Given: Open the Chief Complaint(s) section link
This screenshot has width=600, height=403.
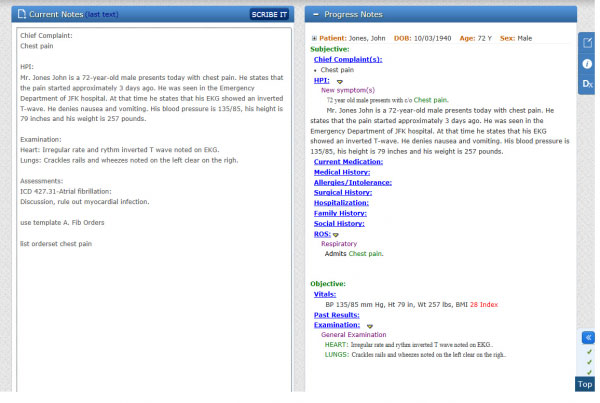Looking at the screenshot, I should point(352,59).
